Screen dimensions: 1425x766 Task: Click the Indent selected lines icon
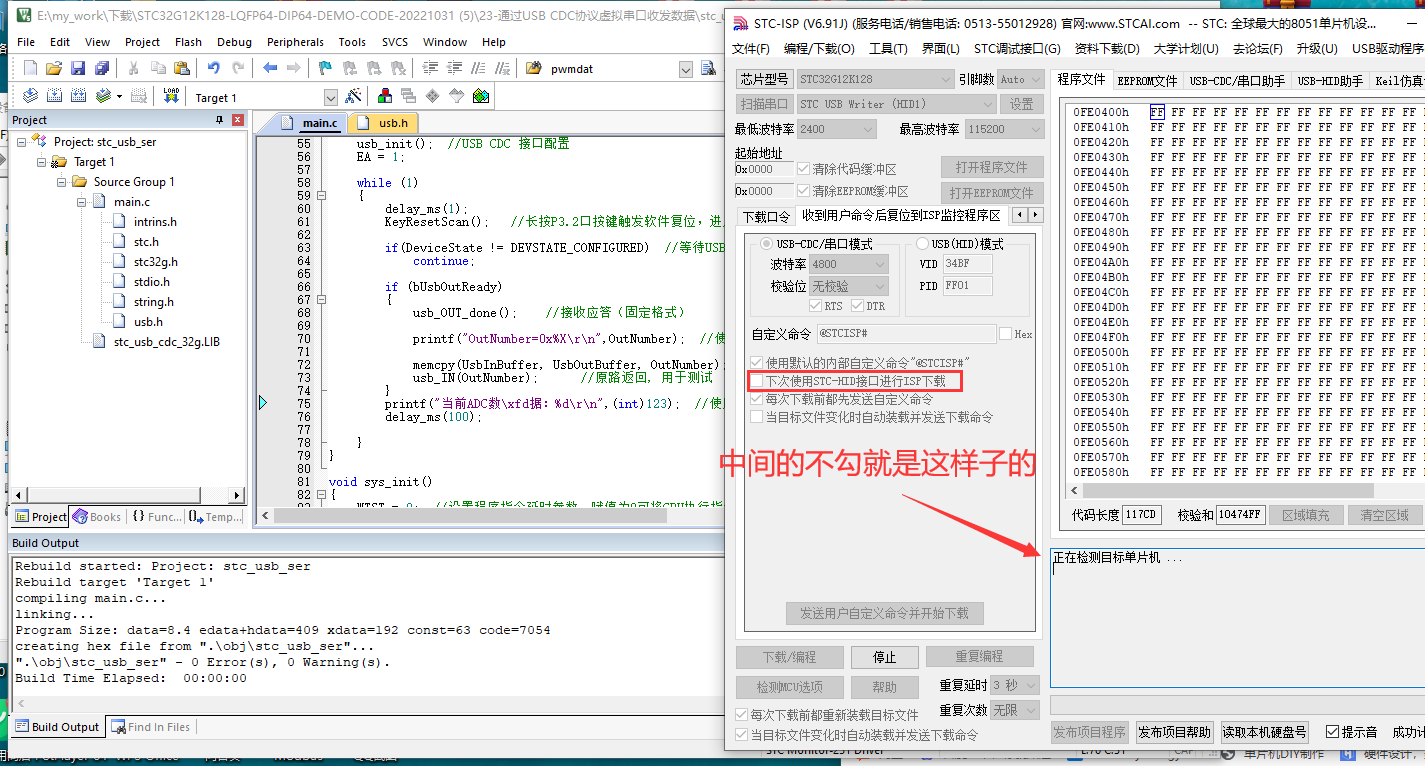pos(431,68)
